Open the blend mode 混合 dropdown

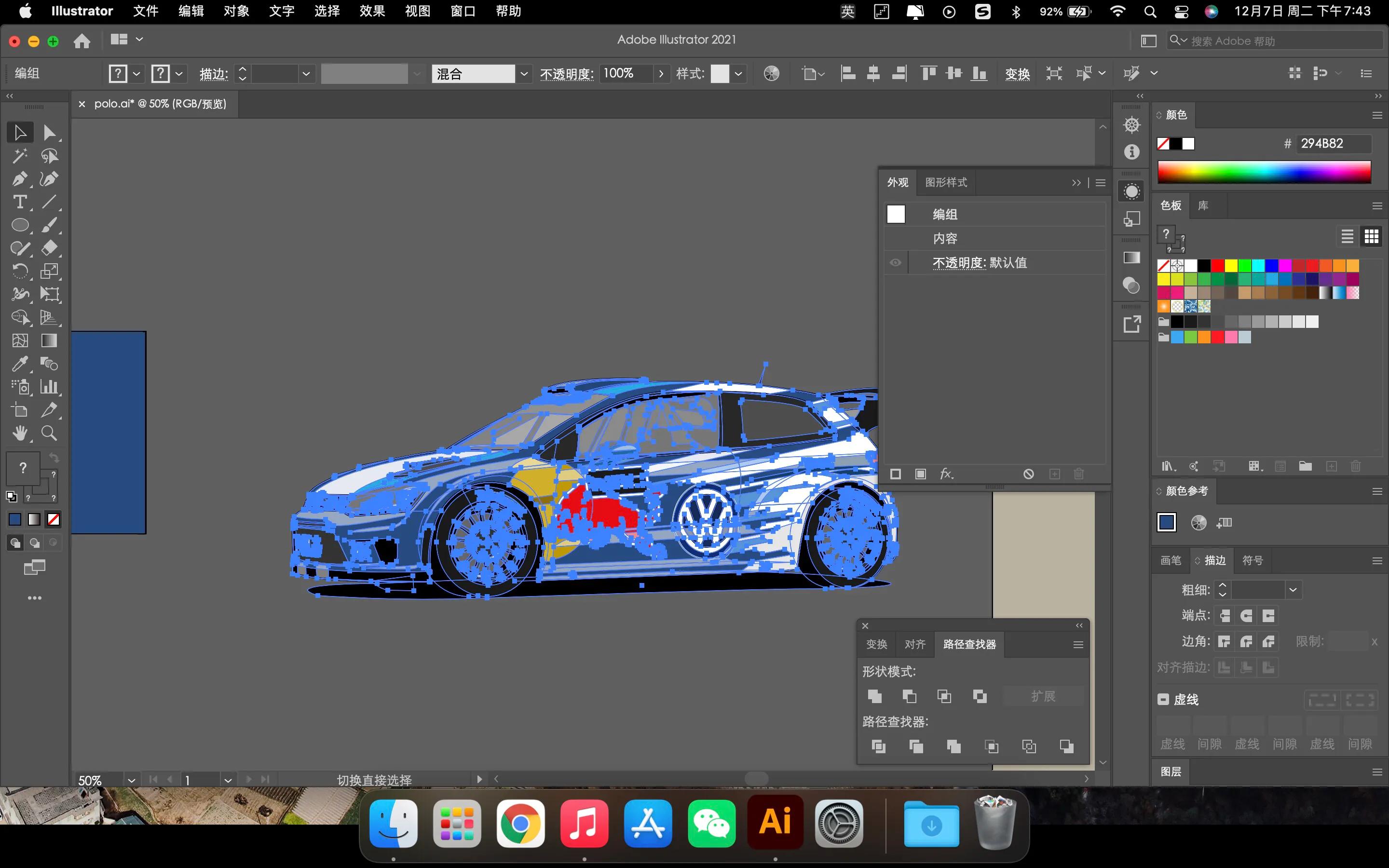[523, 73]
